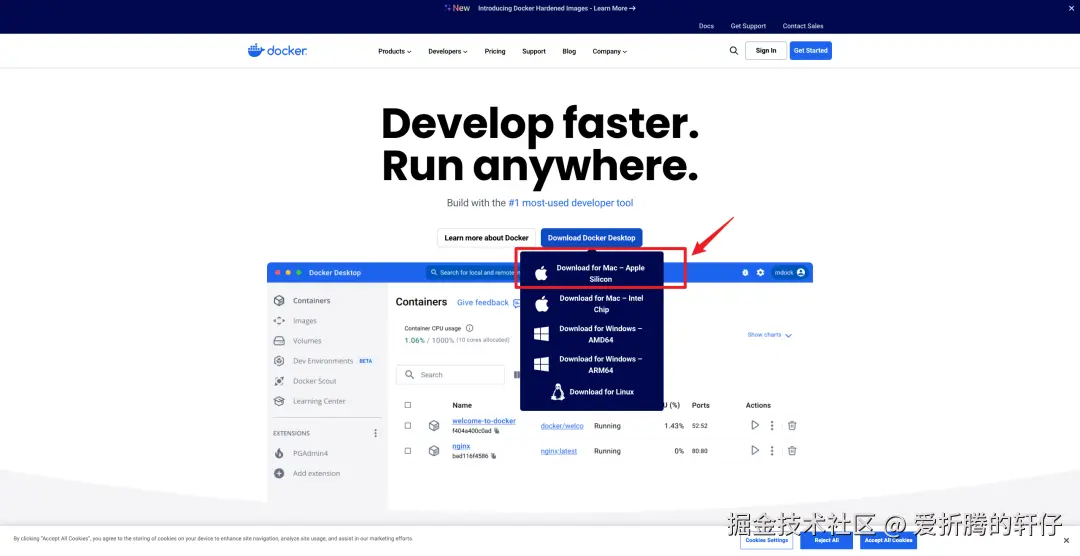Open the Get Support link
1080x556 pixels.
click(x=748, y=26)
